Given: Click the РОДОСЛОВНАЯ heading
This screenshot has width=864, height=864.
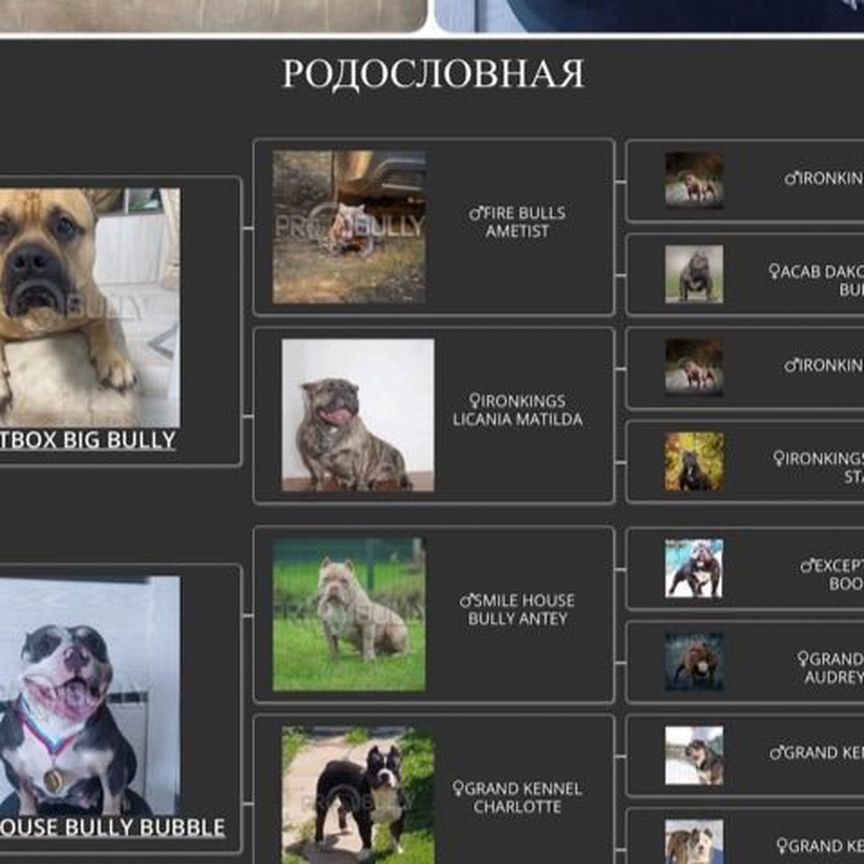Looking at the screenshot, I should pos(432,75).
